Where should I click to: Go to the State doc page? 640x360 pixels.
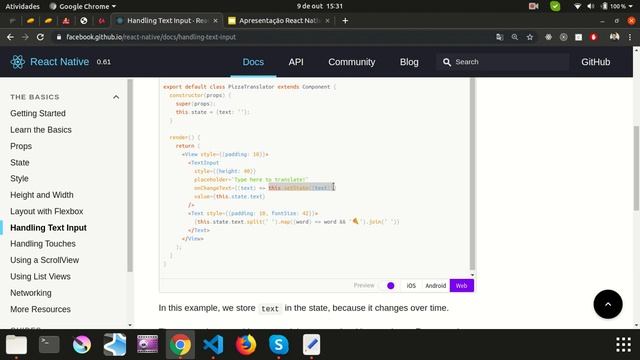(x=20, y=162)
